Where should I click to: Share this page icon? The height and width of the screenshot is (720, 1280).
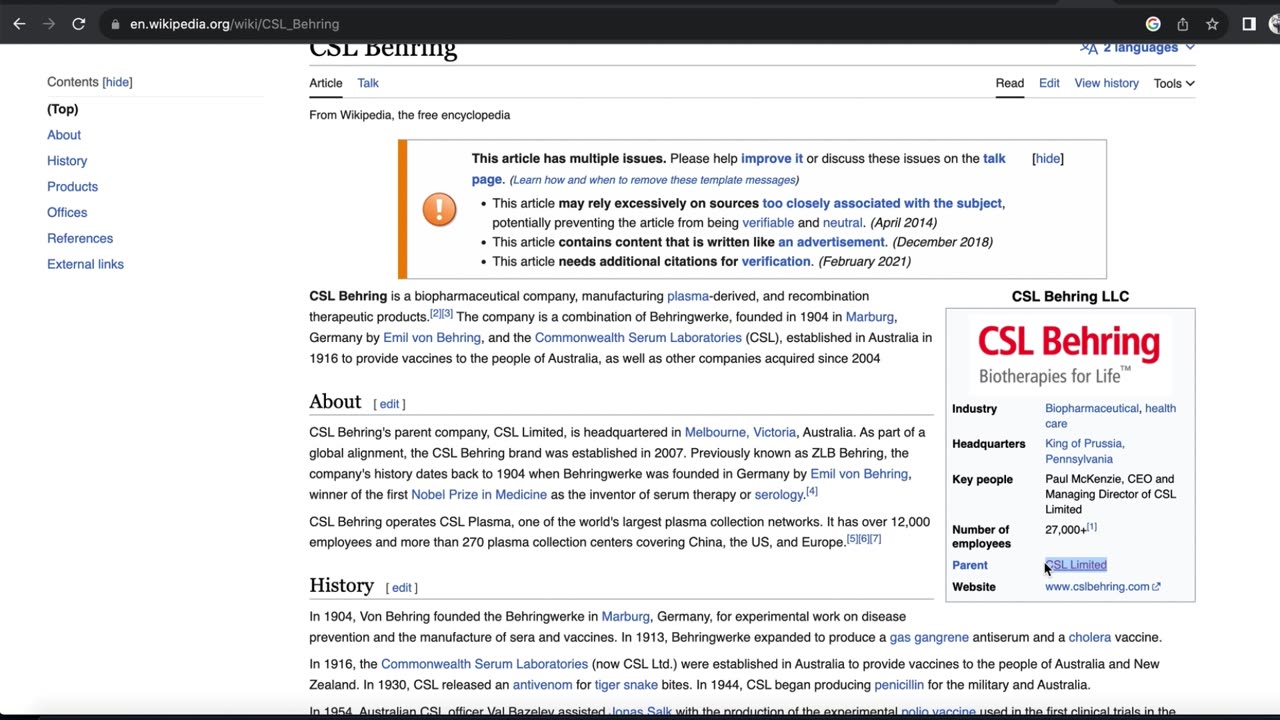pos(1183,24)
